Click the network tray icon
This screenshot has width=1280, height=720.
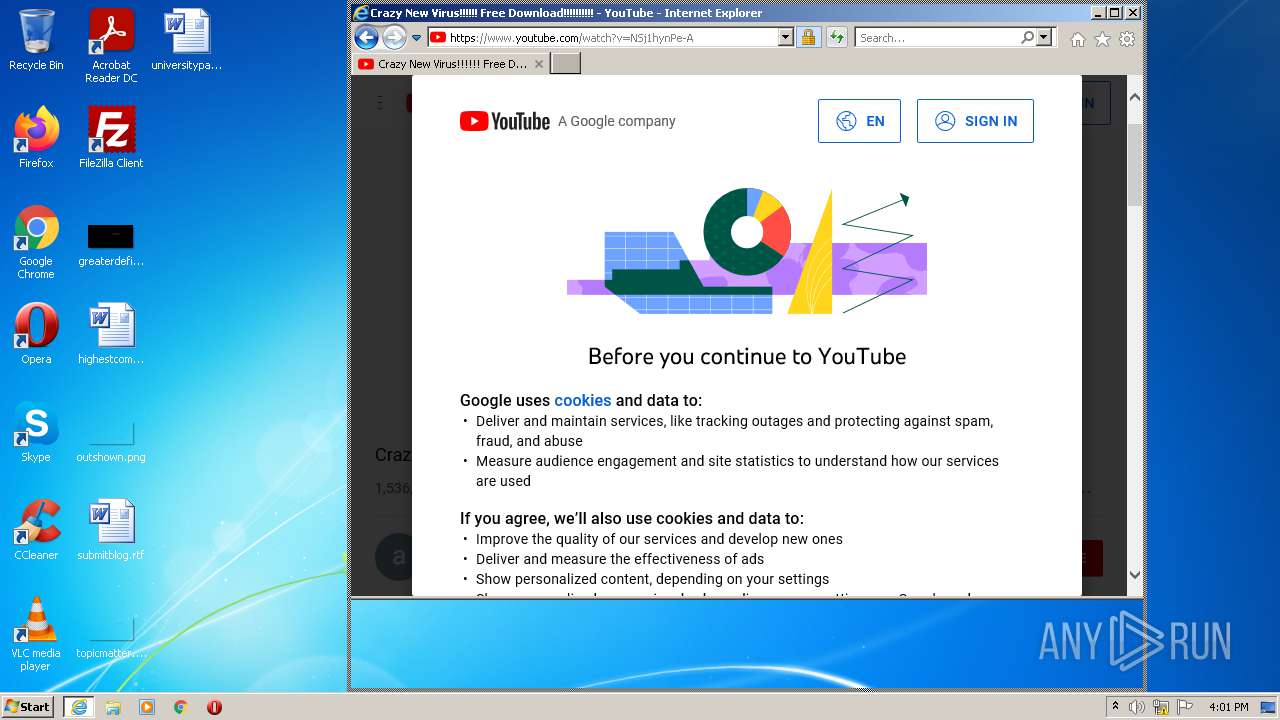pos(1161,707)
